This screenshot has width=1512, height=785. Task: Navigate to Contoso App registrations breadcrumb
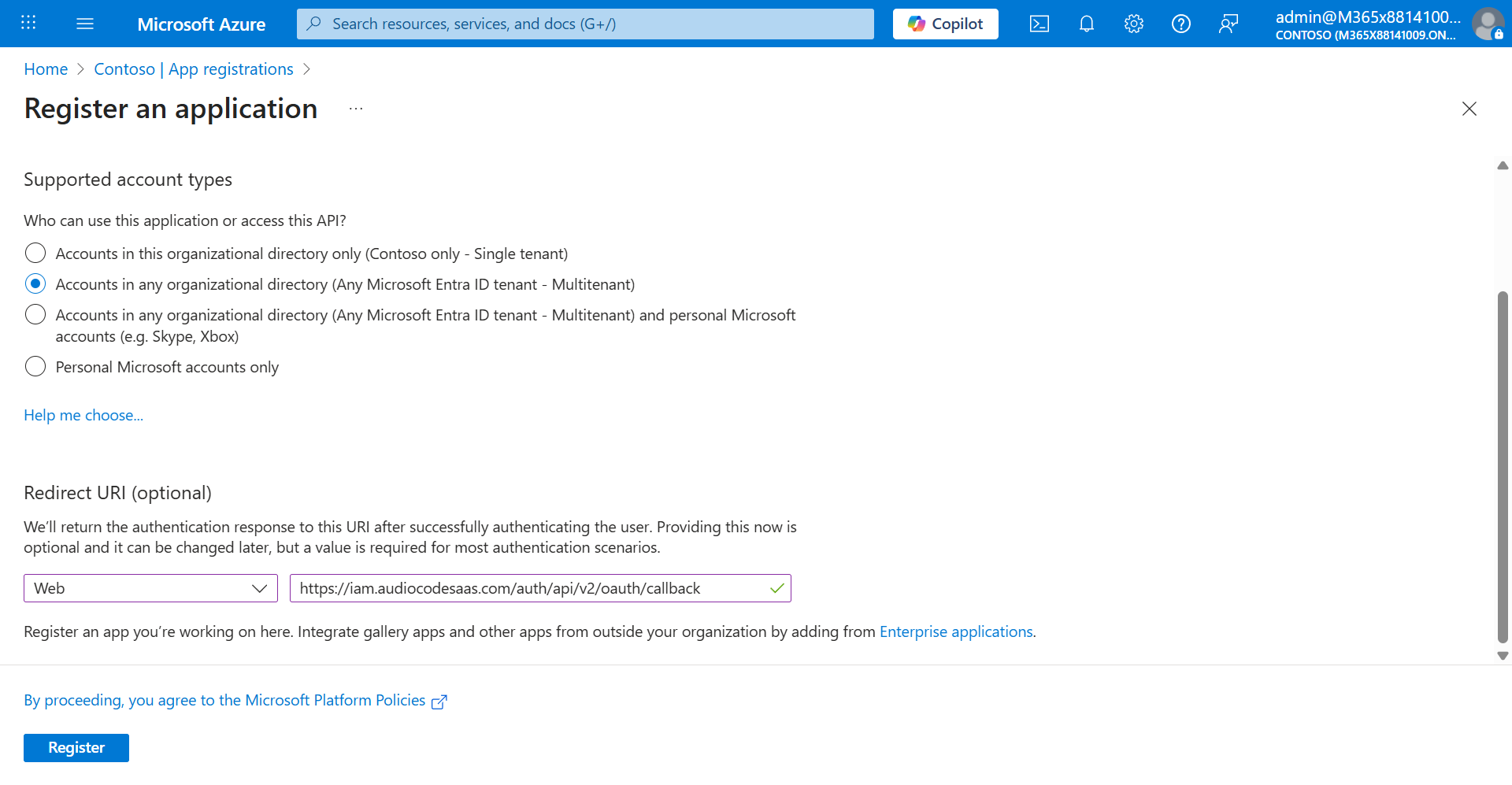pos(193,69)
